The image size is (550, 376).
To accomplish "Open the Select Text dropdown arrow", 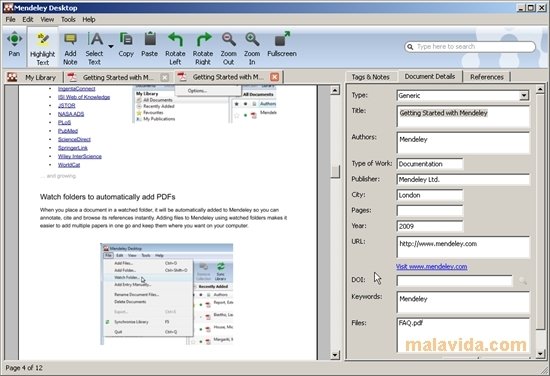I will (x=111, y=46).
